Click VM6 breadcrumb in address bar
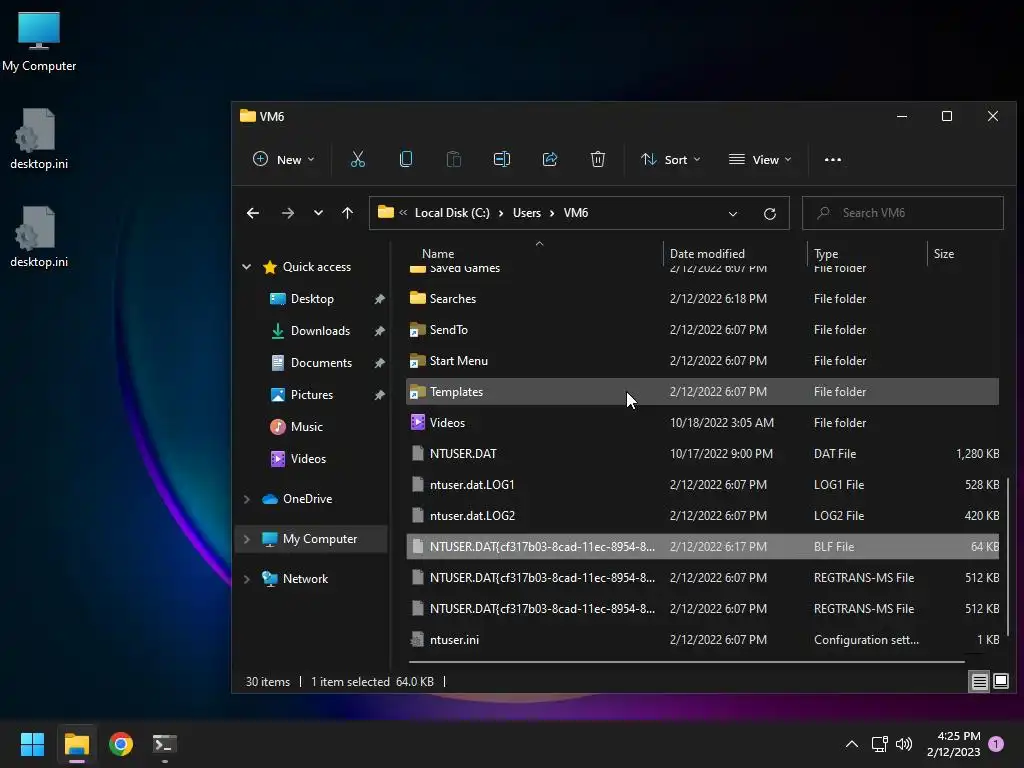Image resolution: width=1024 pixels, height=768 pixels. (575, 213)
